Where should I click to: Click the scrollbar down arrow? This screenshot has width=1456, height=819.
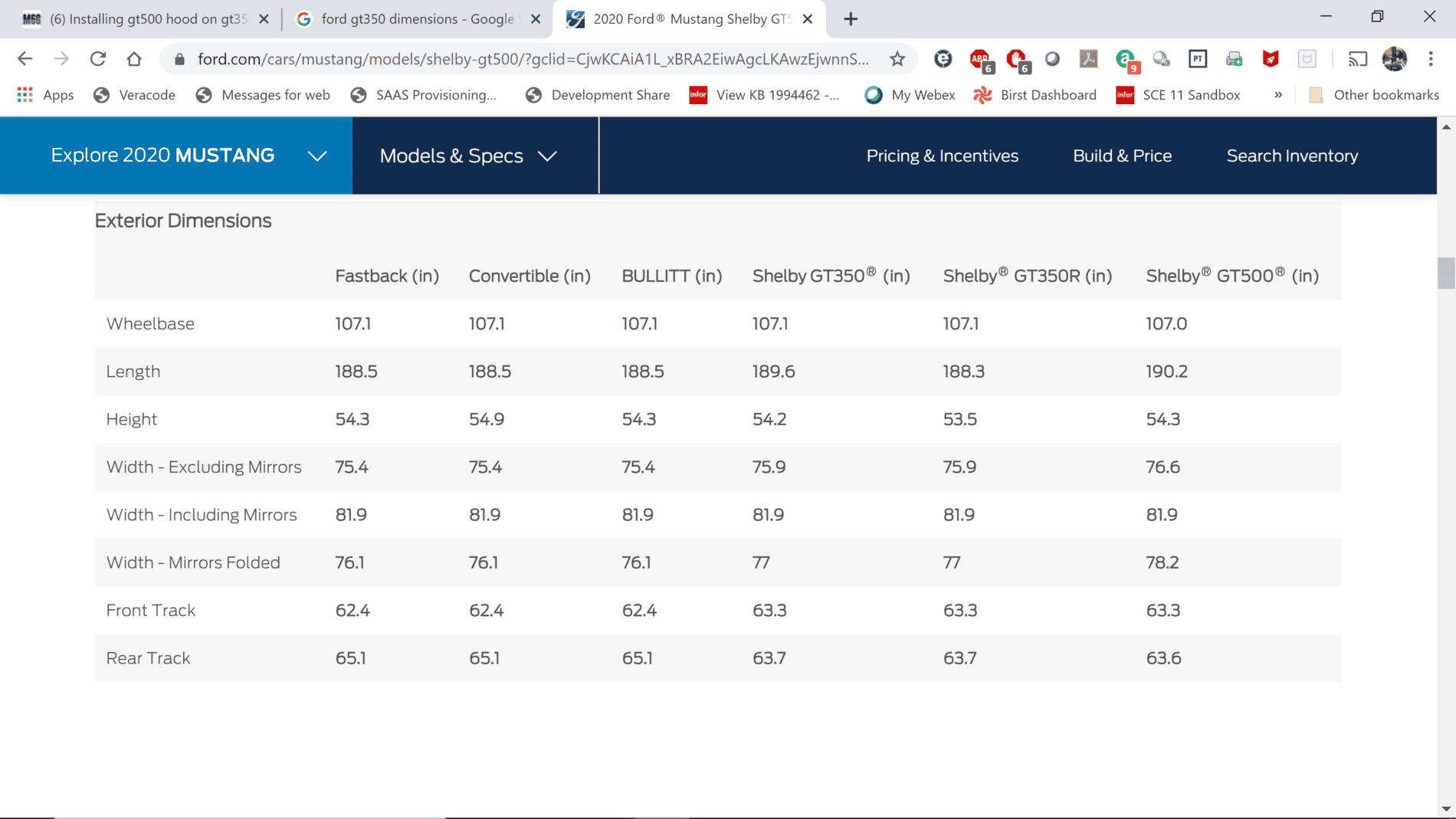click(x=1446, y=809)
